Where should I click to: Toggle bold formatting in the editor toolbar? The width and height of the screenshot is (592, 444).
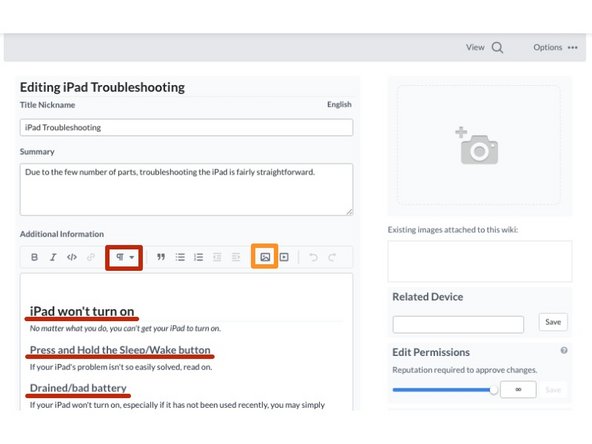pyautogui.click(x=34, y=257)
